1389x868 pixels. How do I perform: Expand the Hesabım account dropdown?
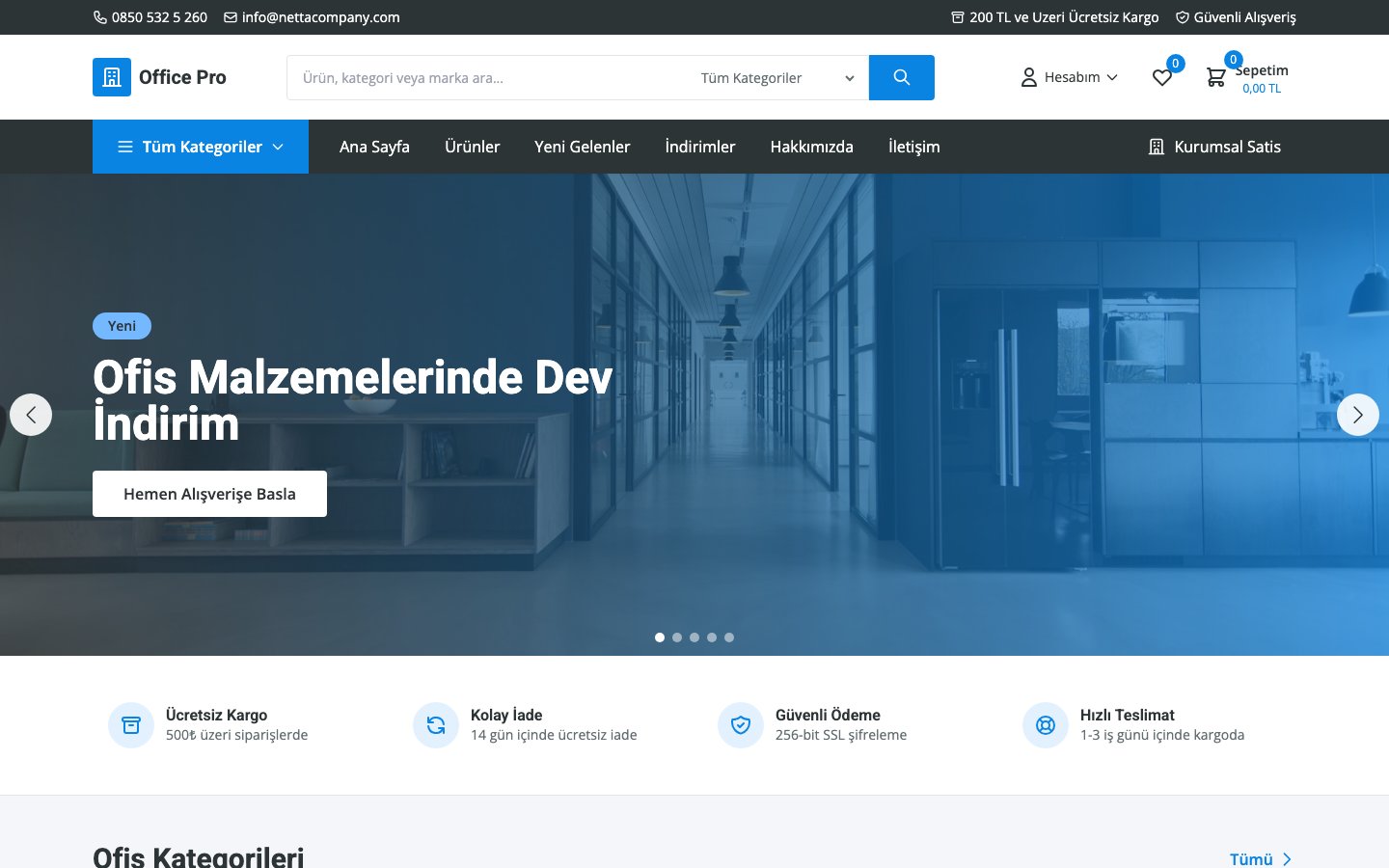point(1071,77)
